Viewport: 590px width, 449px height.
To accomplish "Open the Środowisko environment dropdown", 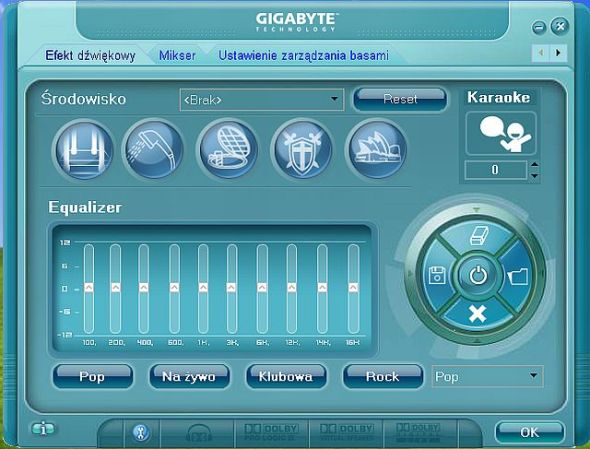I will tap(262, 100).
